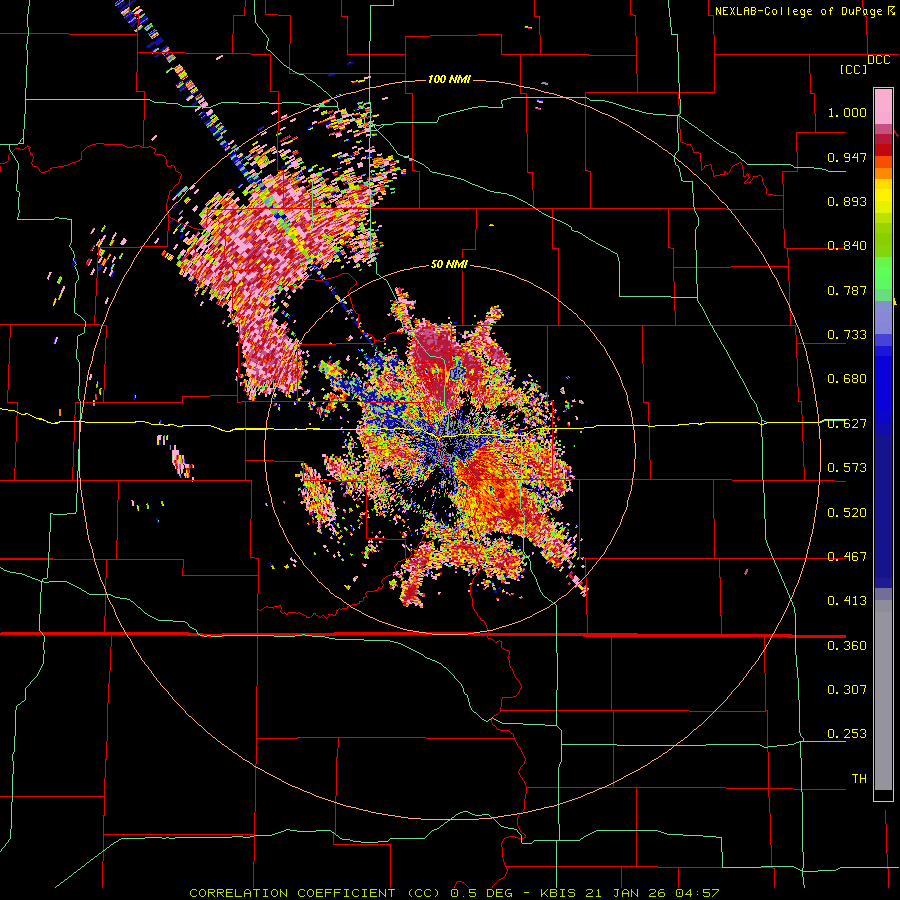Click the DCC product label
The height and width of the screenshot is (900, 900).
(x=878, y=60)
